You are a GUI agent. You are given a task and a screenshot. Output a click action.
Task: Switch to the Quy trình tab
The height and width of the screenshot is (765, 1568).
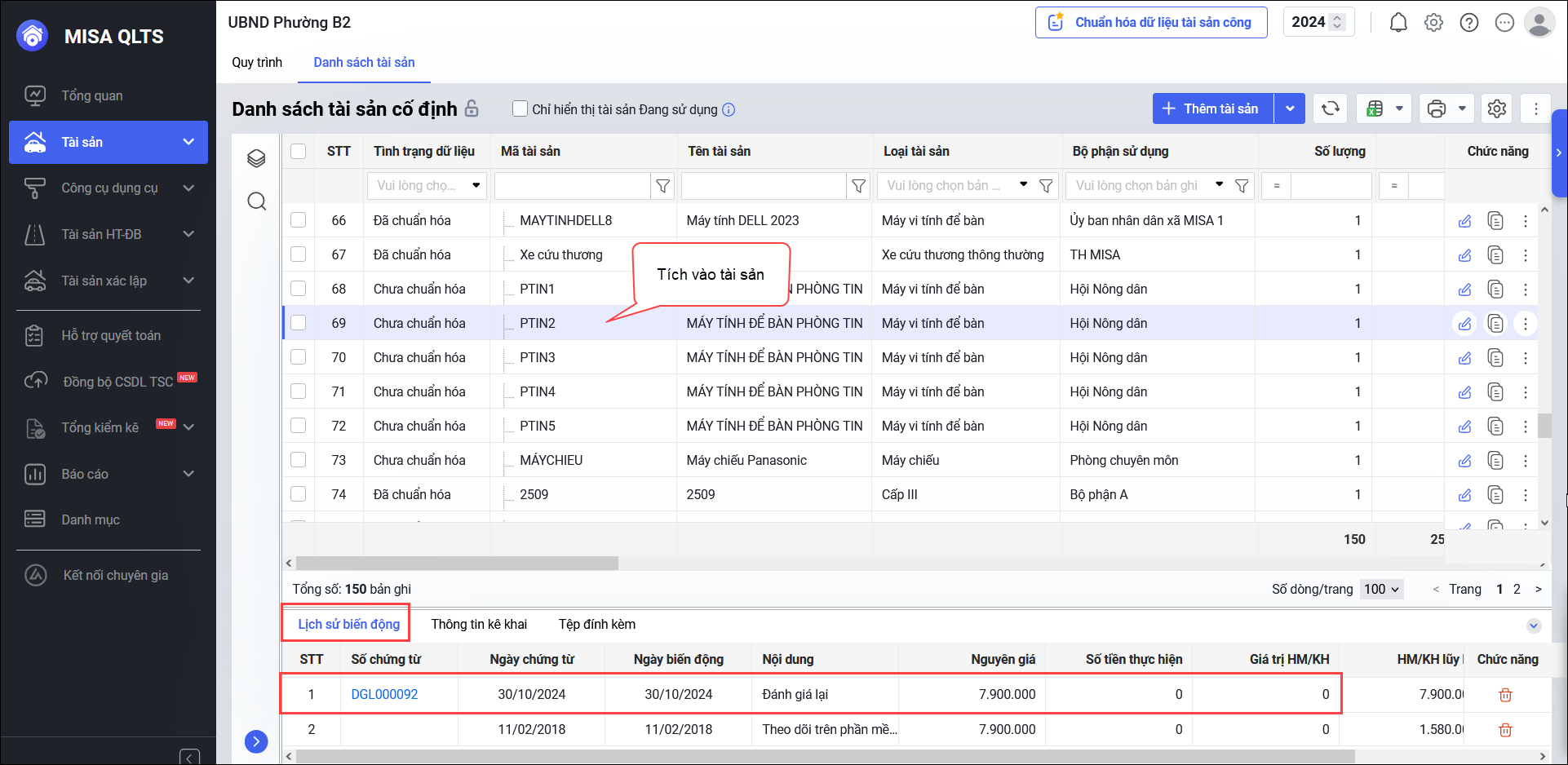[x=257, y=62]
